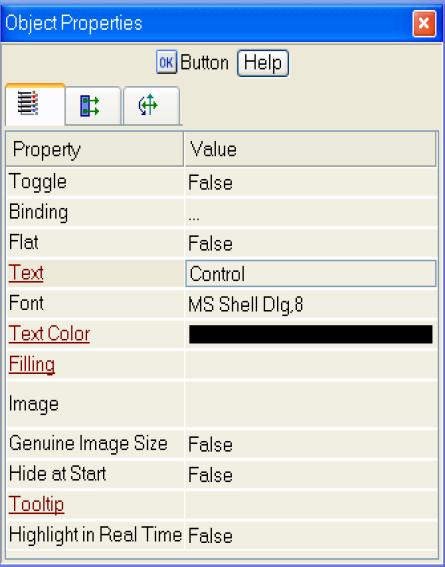Open the static properties tab with list icon
The image size is (445, 567).
[35, 105]
